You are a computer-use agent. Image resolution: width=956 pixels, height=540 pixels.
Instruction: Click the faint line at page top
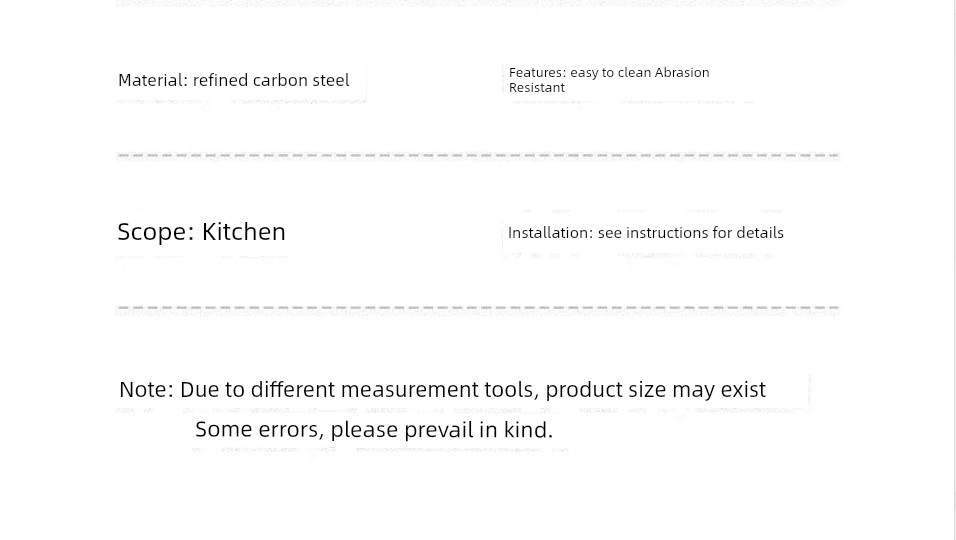click(478, 3)
